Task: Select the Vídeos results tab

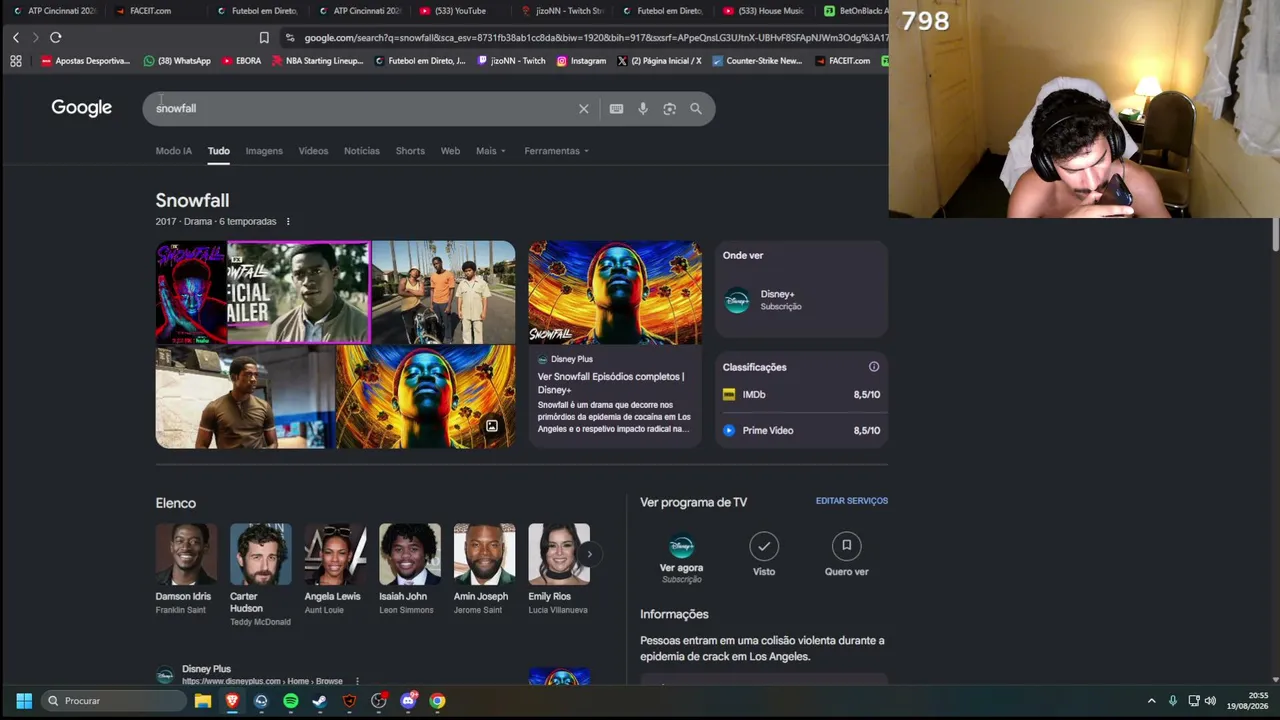Action: (x=313, y=151)
